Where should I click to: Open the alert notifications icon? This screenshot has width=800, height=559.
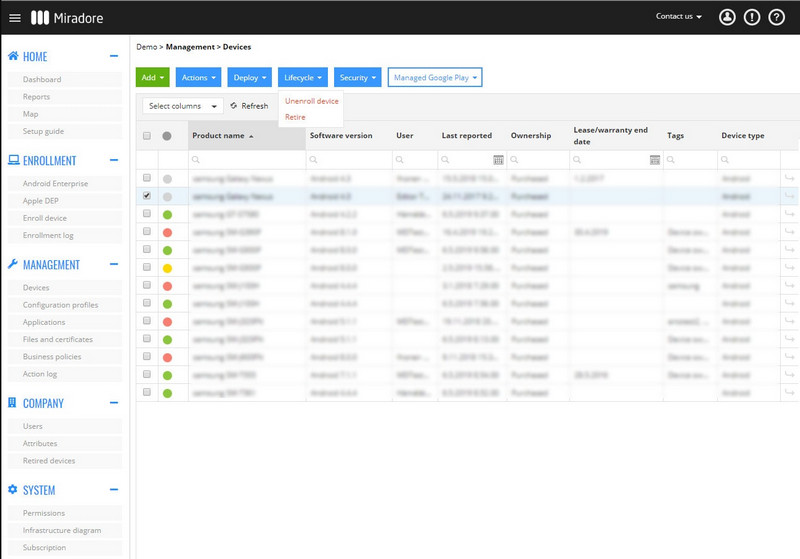[x=752, y=17]
